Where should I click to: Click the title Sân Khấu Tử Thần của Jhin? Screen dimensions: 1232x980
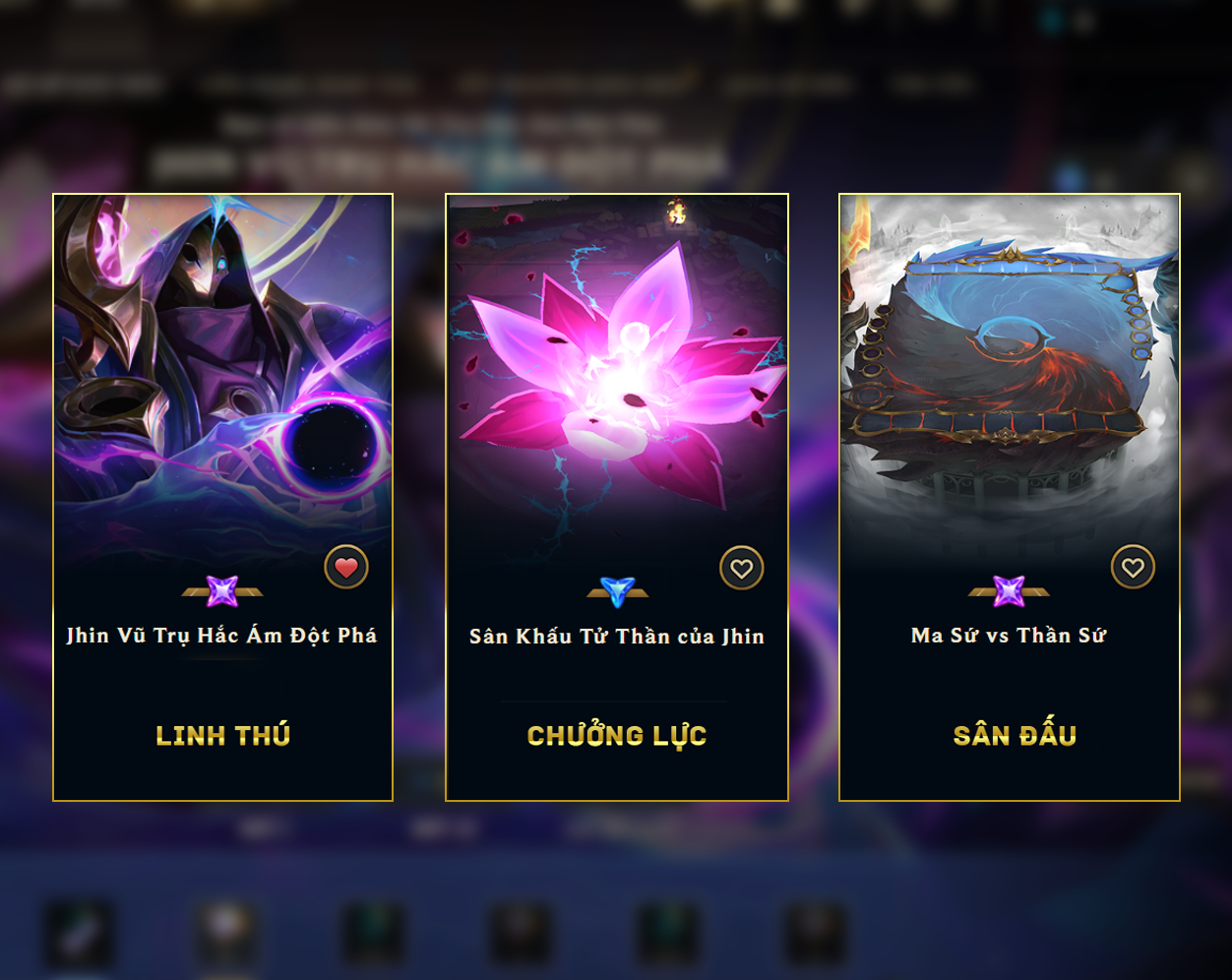pos(617,637)
